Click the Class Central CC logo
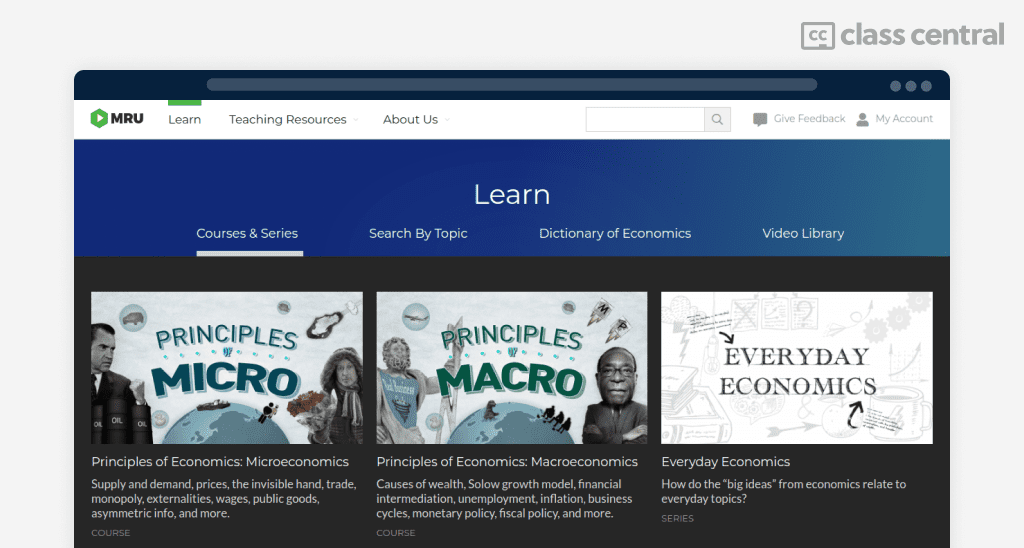Image resolution: width=1024 pixels, height=548 pixels. pyautogui.click(x=818, y=36)
